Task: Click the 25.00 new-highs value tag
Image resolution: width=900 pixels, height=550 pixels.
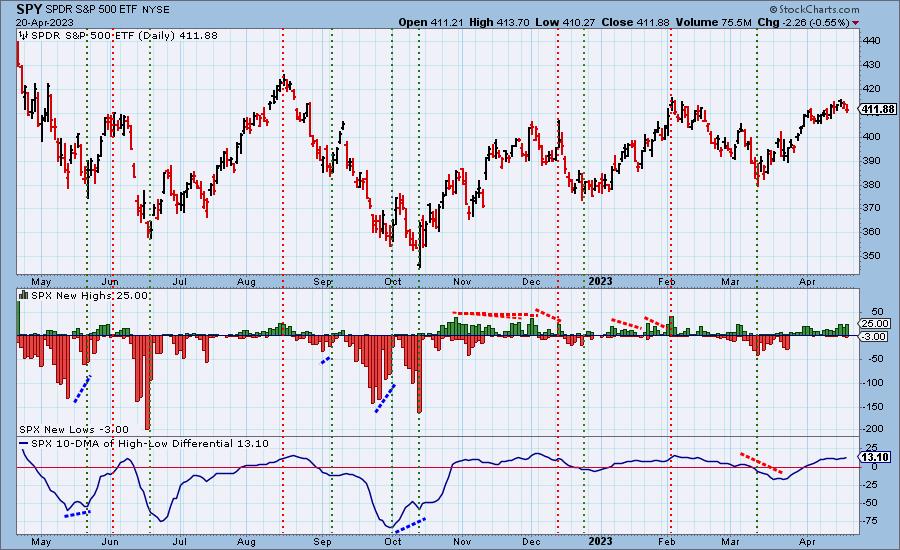Action: (x=875, y=324)
